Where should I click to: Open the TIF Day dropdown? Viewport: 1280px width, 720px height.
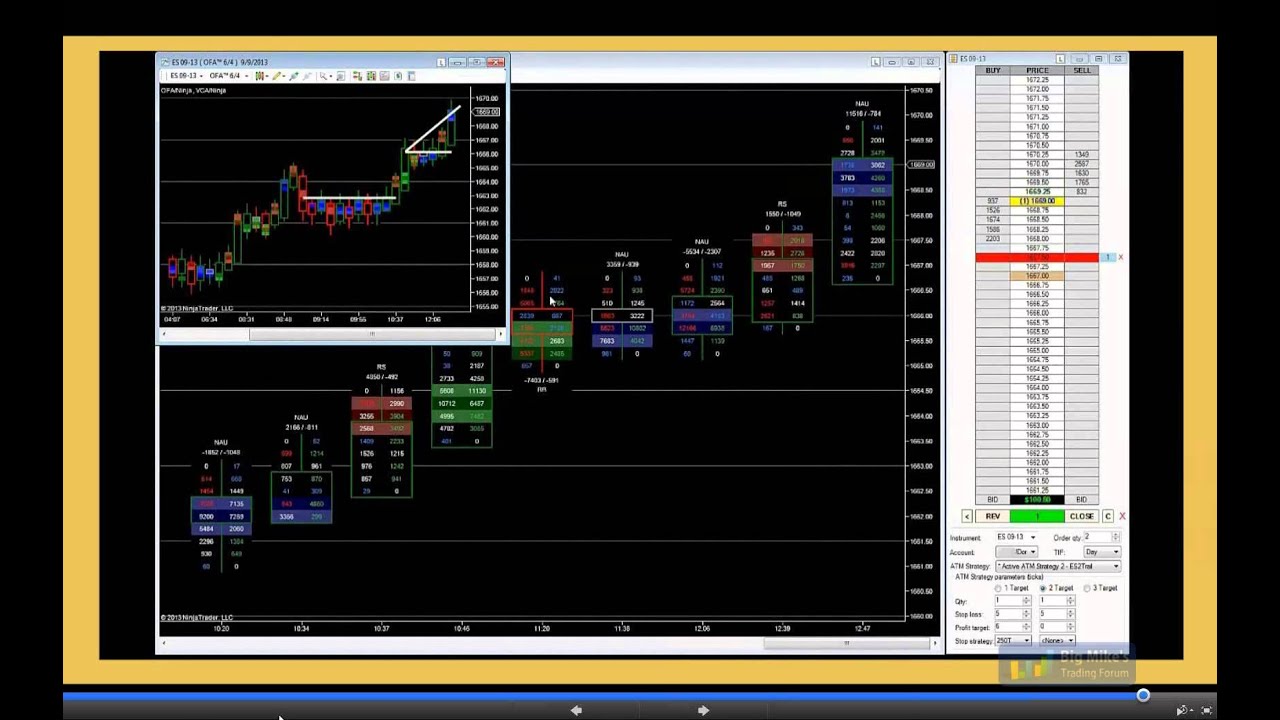1102,552
